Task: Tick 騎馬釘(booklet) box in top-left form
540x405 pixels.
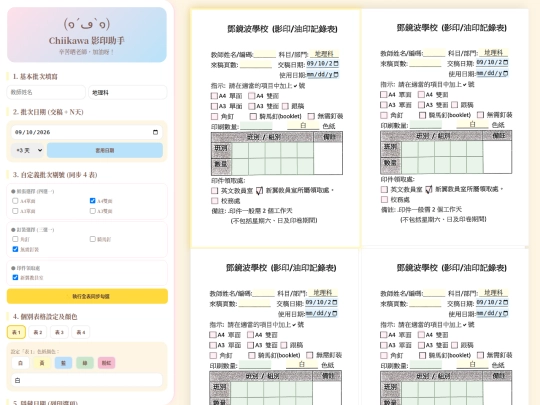Action: pyautogui.click(x=253, y=116)
